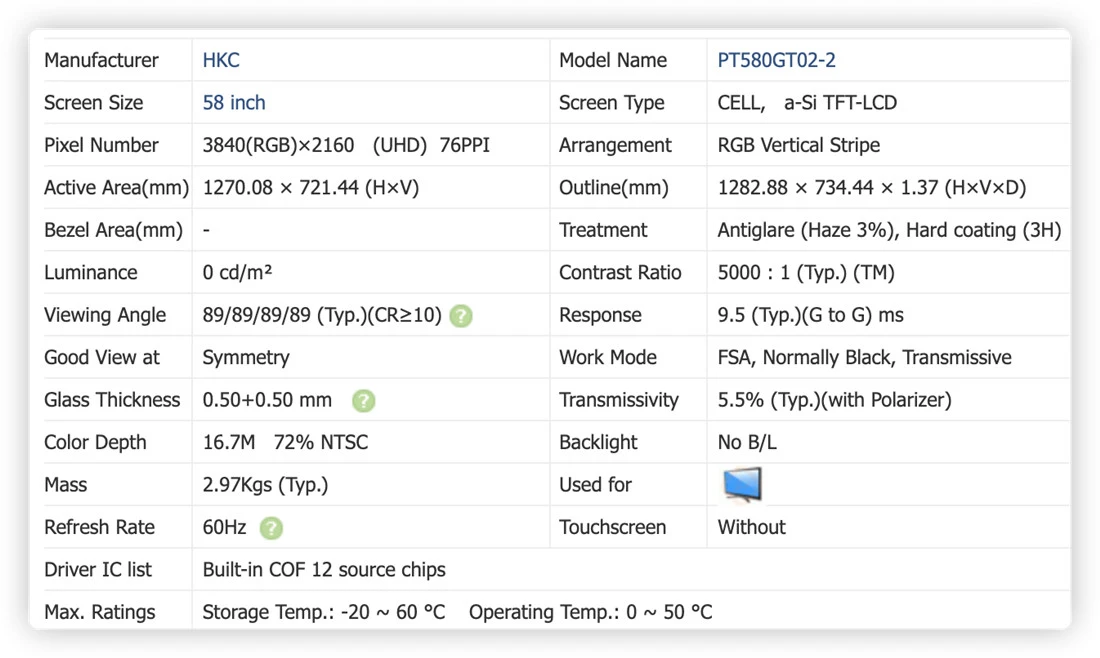Screen dimensions: 1100x658
Task: Select the Screen Type value CELL, a-Si TFT-LCD
Action: [x=807, y=103]
